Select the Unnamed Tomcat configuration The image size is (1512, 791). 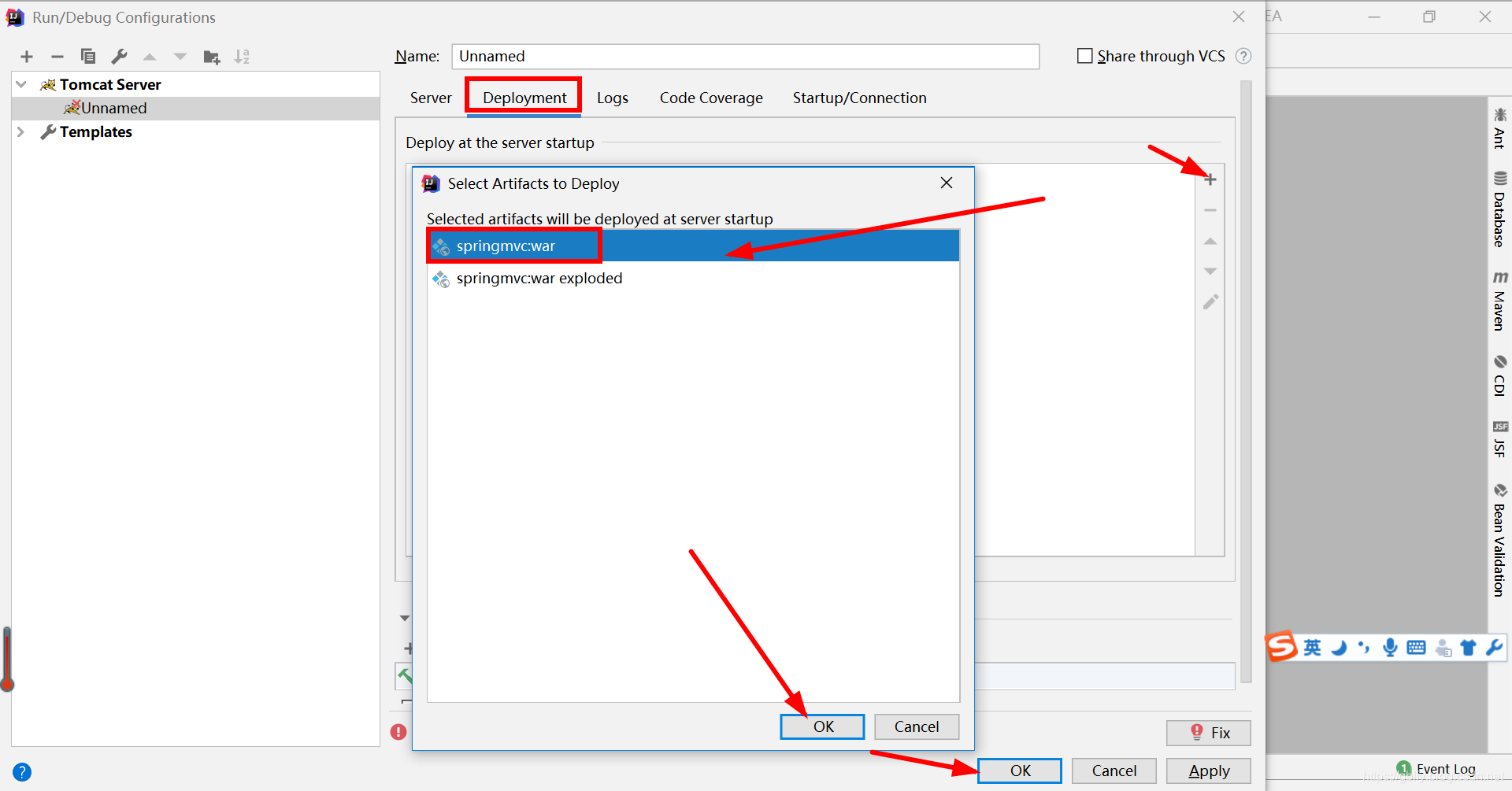pyautogui.click(x=195, y=108)
